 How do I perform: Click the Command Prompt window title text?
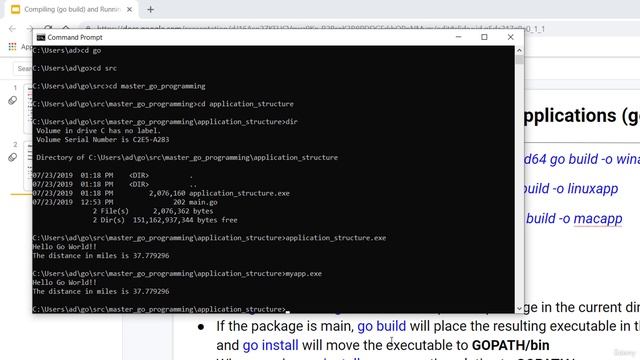pyautogui.click(x=75, y=38)
